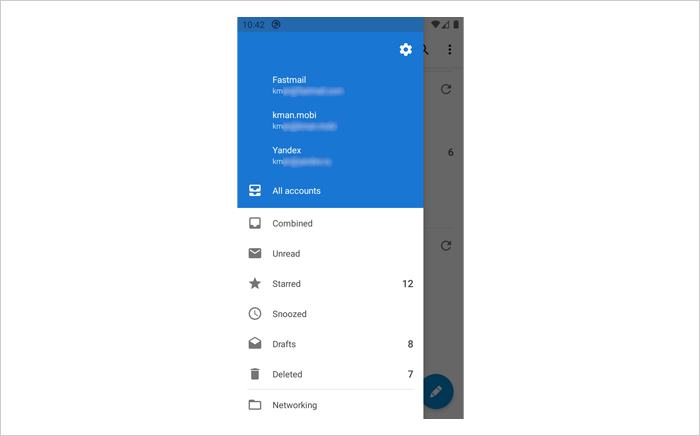Select the kman.mobi account
Image resolution: width=700 pixels, height=436 pixels.
(330, 120)
